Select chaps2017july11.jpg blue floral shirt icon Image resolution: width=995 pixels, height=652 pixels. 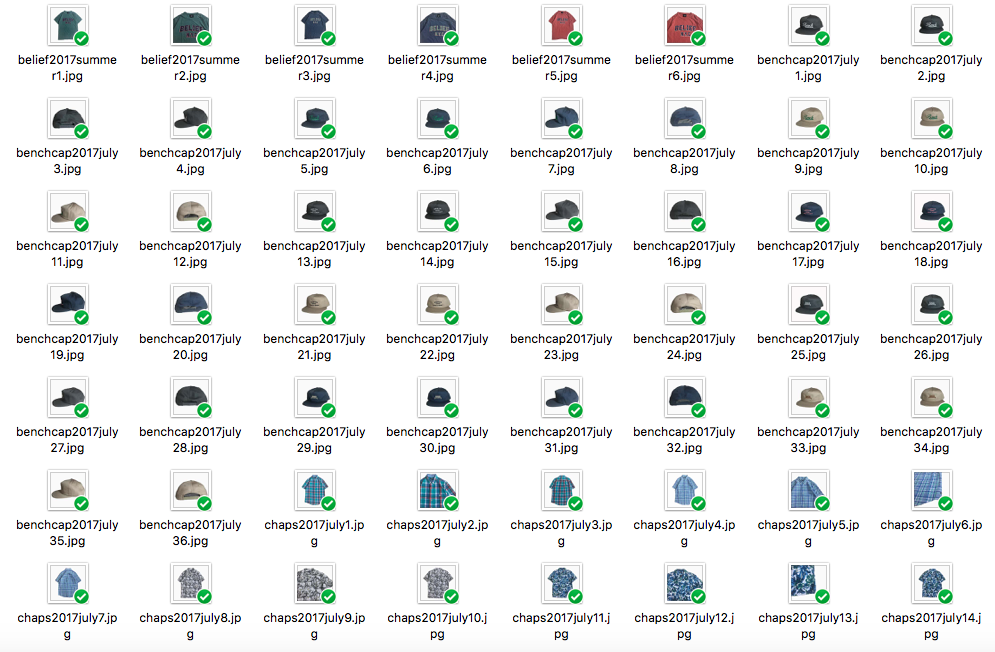(x=562, y=583)
